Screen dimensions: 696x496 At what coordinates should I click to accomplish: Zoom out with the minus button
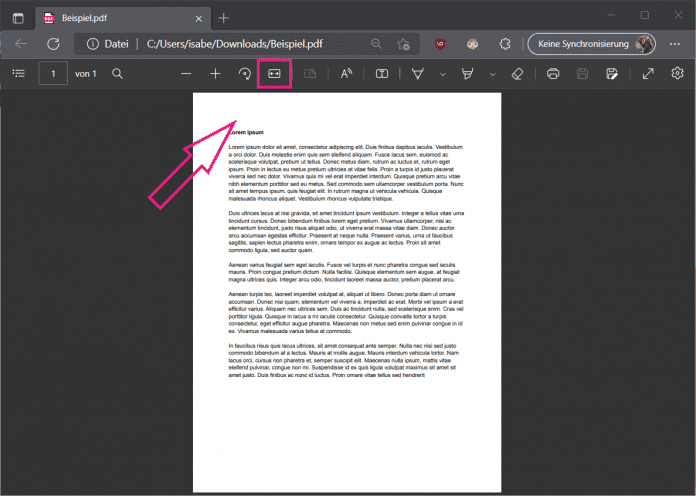pos(186,74)
